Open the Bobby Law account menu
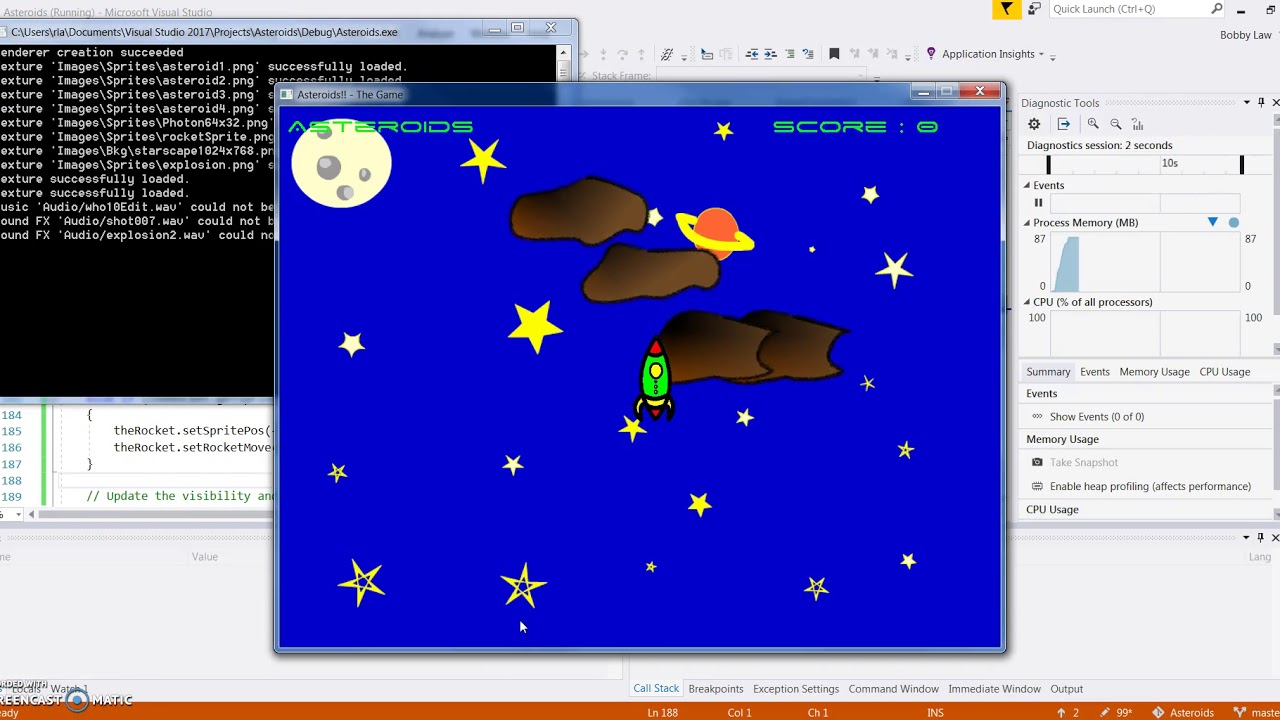Viewport: 1280px width, 720px height. coord(1245,35)
